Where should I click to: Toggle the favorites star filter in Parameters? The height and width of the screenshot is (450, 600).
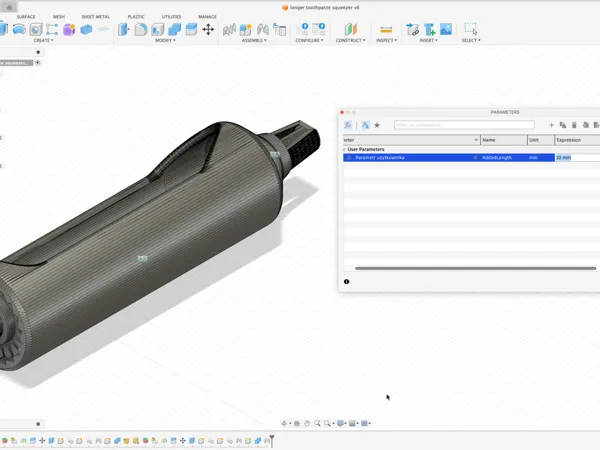tap(377, 125)
